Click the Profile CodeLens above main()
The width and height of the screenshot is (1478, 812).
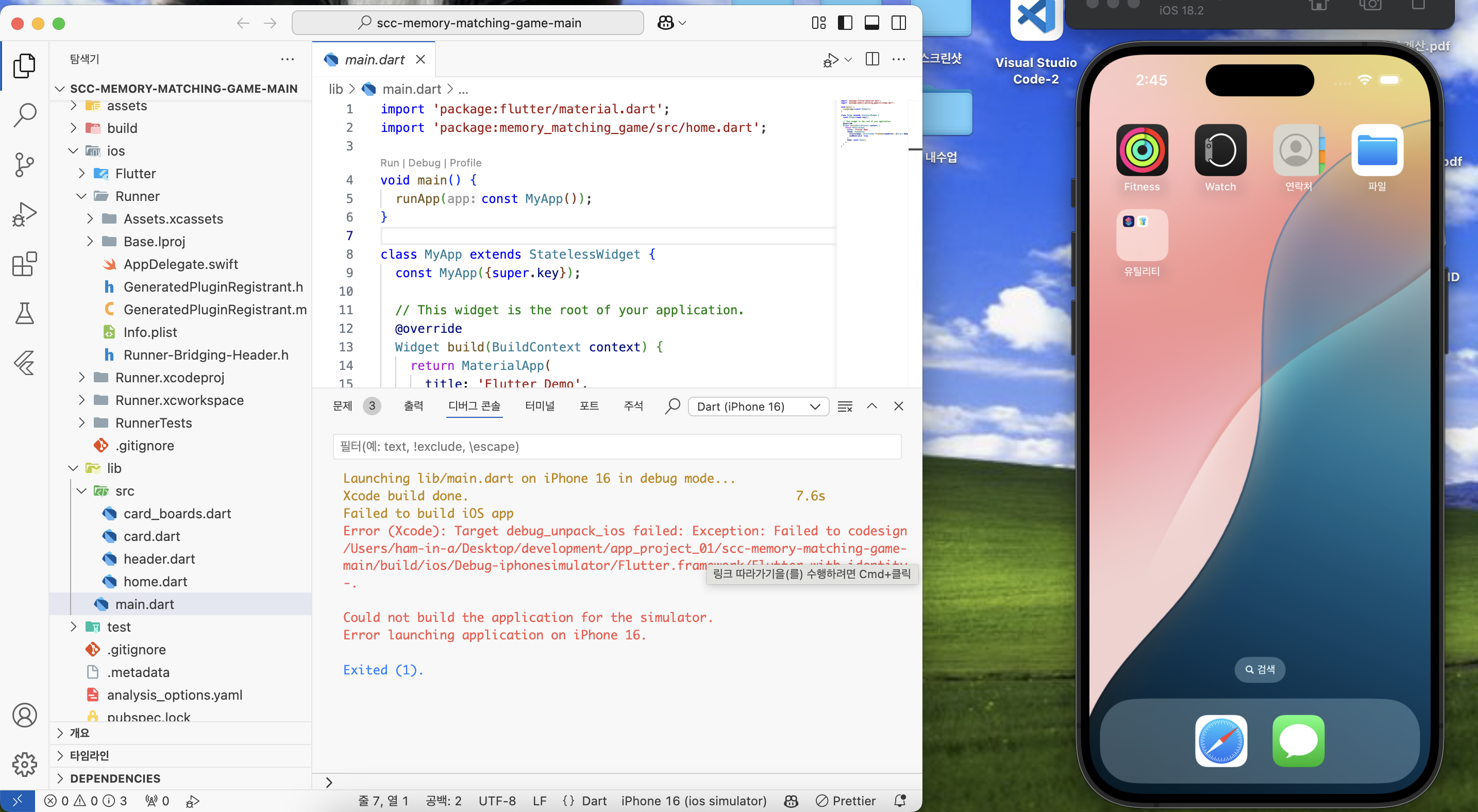(x=465, y=163)
